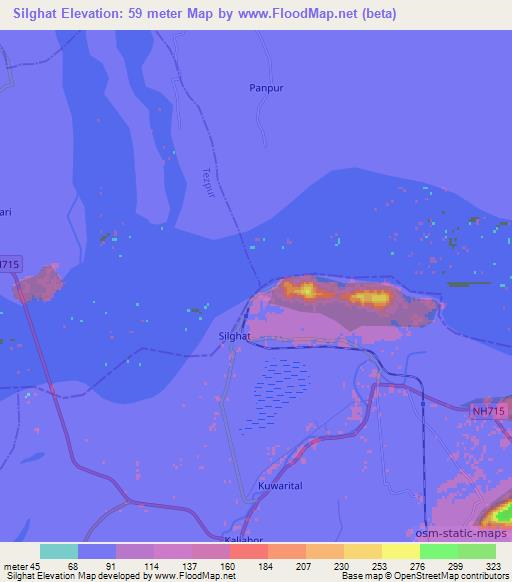Click the osm-static-maps attribution text
Screen dimensions: 512x582
(x=461, y=533)
